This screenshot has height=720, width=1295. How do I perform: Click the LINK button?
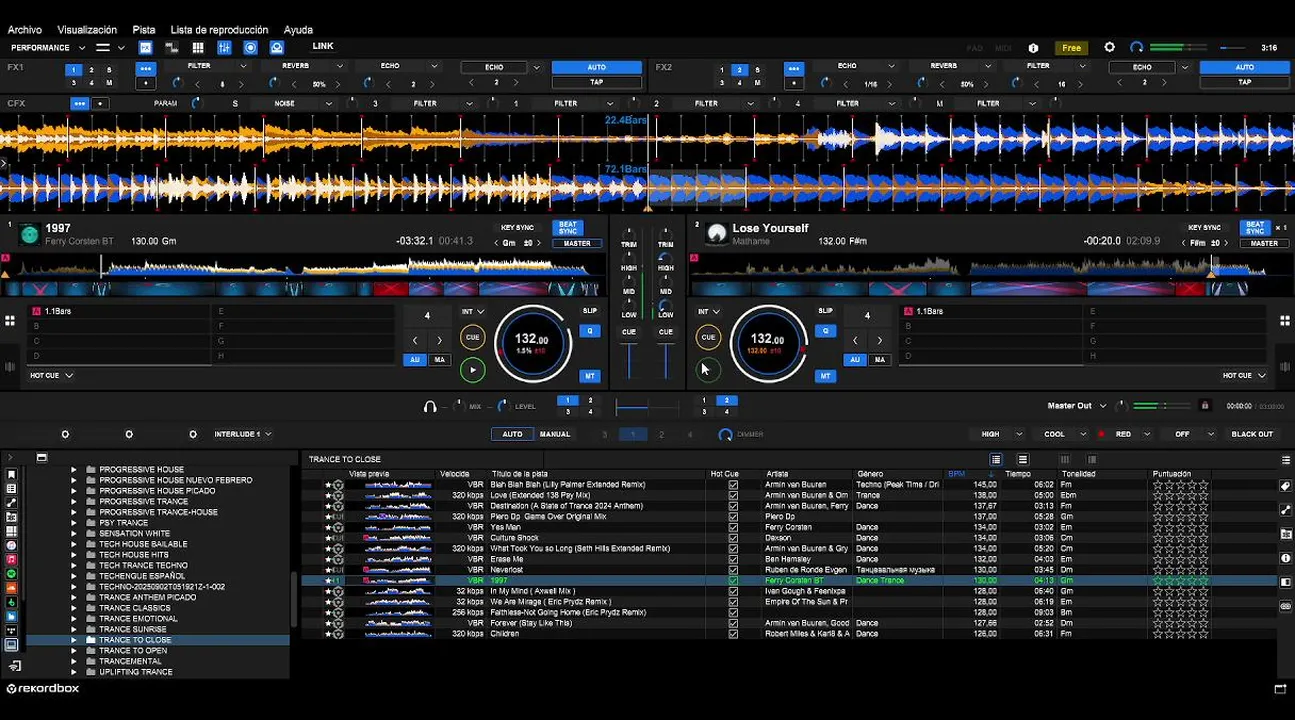point(323,46)
